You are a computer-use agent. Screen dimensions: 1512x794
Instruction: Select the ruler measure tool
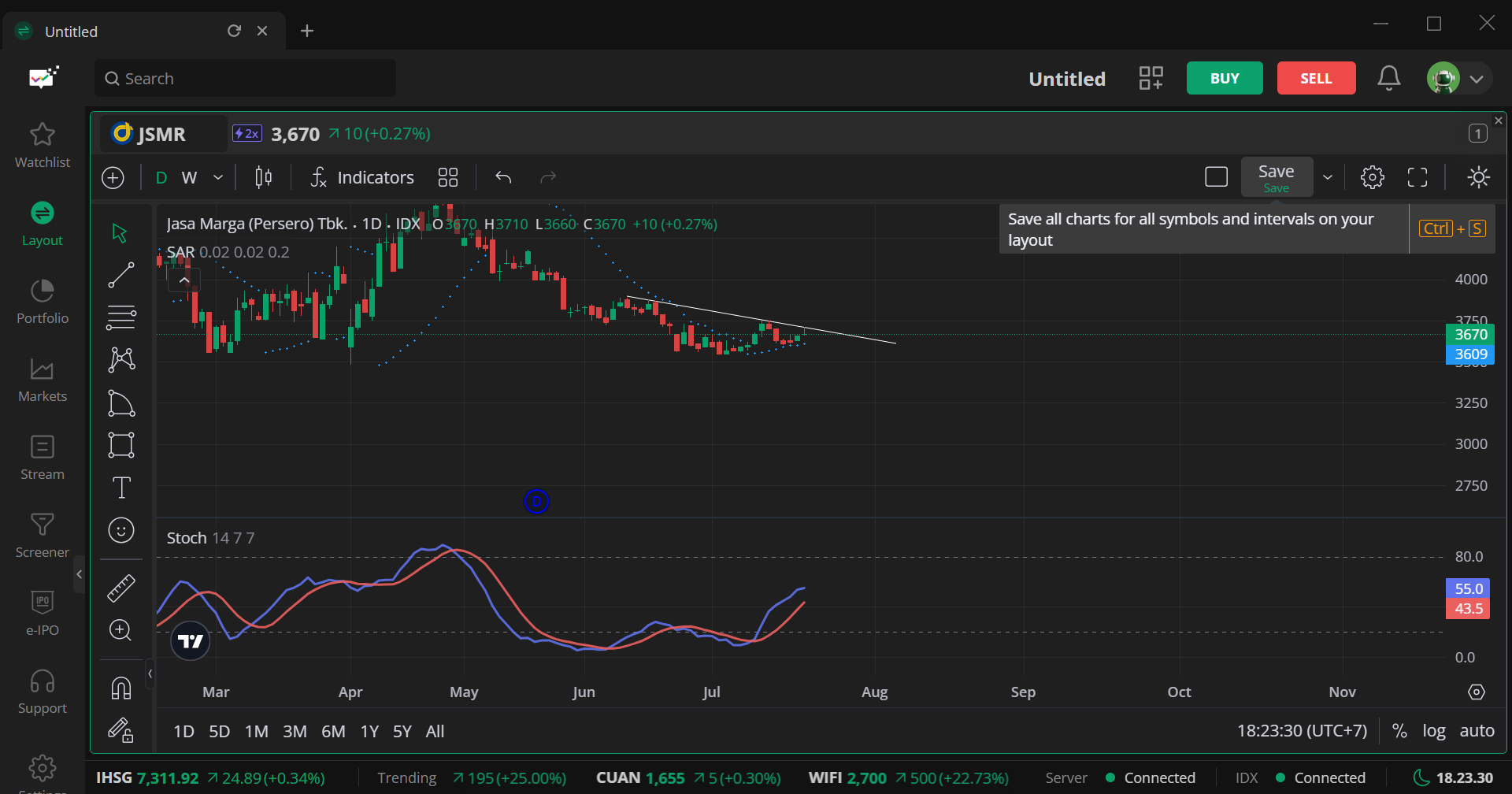pyautogui.click(x=120, y=588)
